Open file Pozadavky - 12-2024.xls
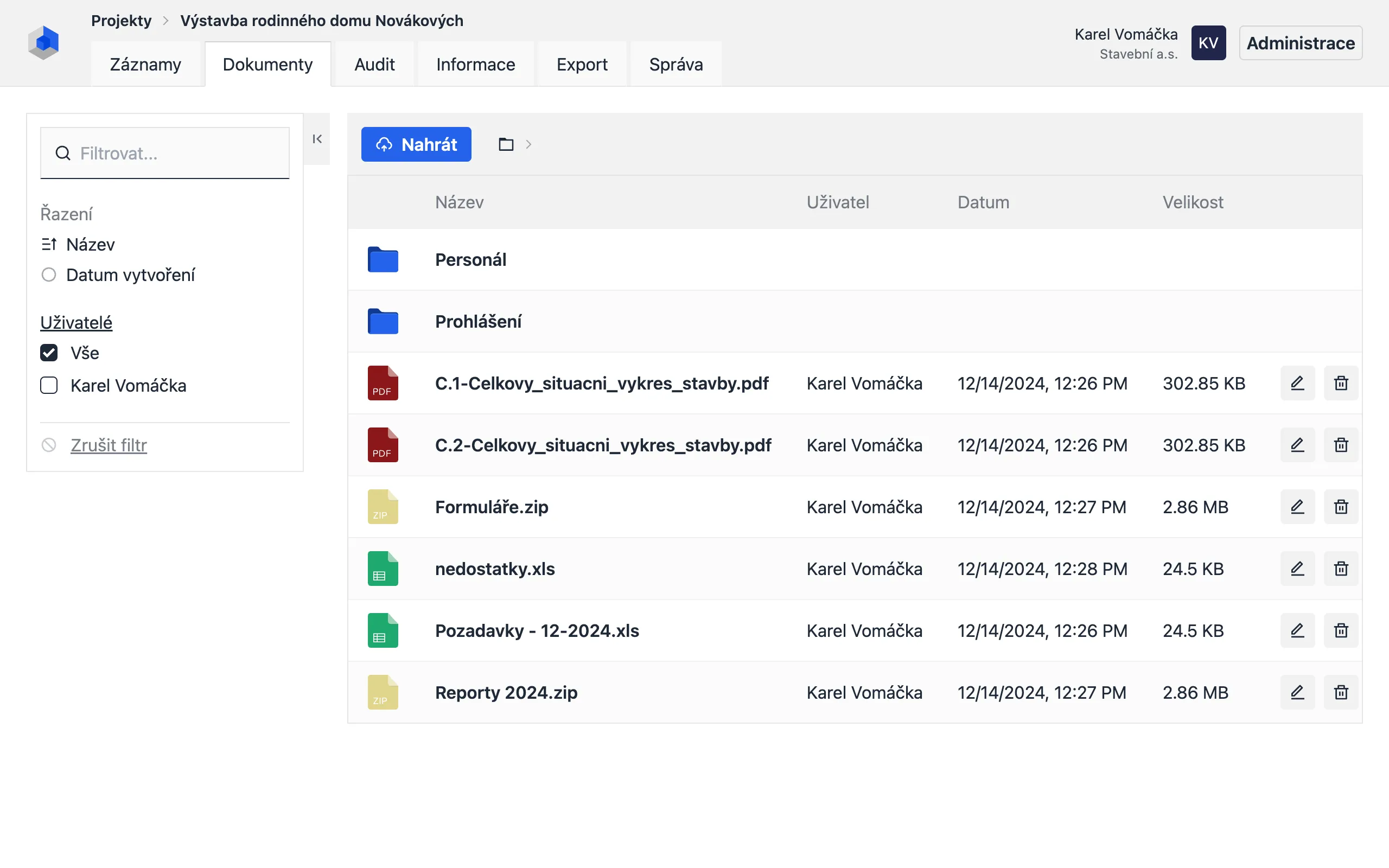 coord(537,630)
